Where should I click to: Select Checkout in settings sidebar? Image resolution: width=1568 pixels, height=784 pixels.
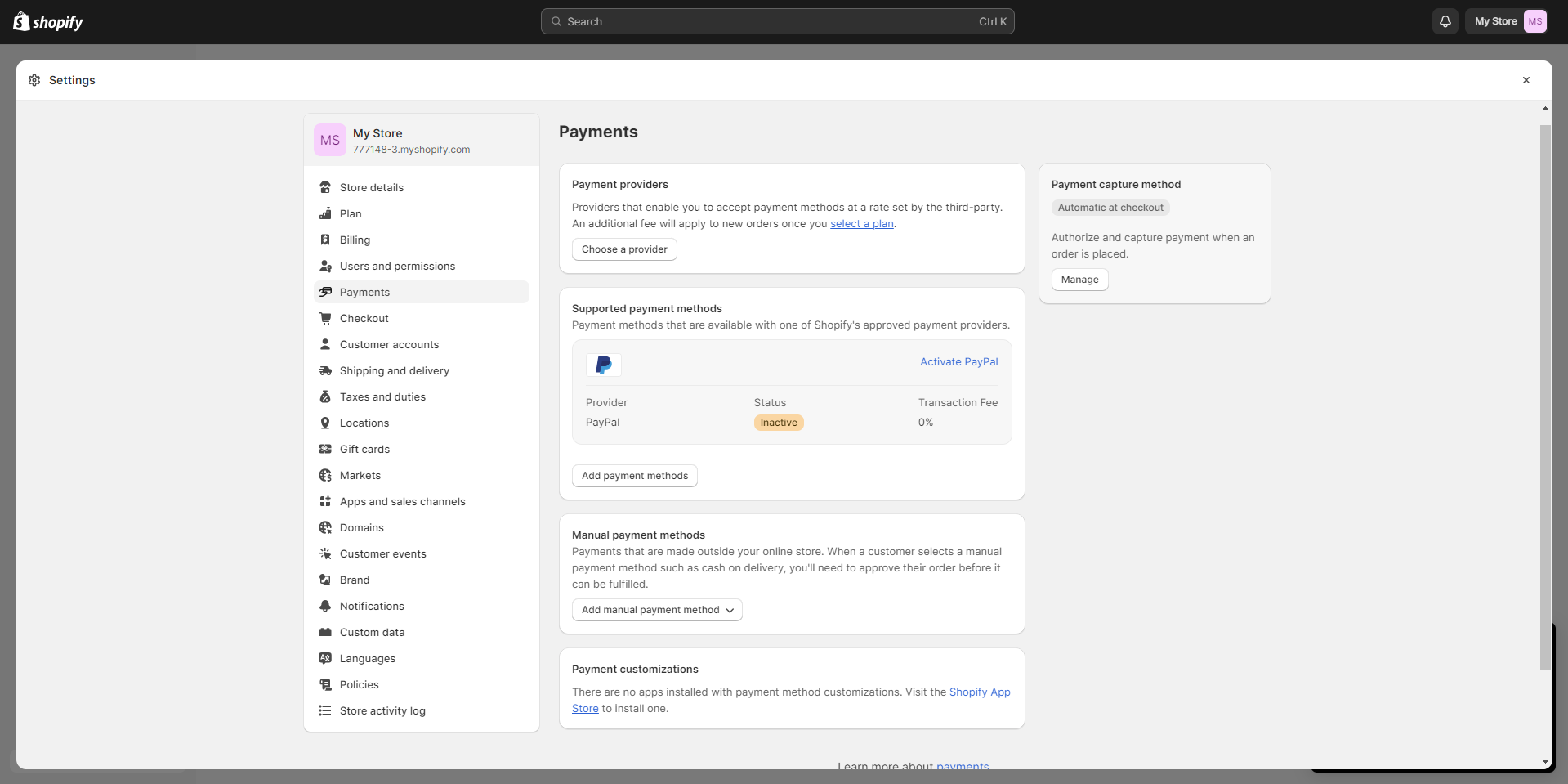pyautogui.click(x=422, y=318)
